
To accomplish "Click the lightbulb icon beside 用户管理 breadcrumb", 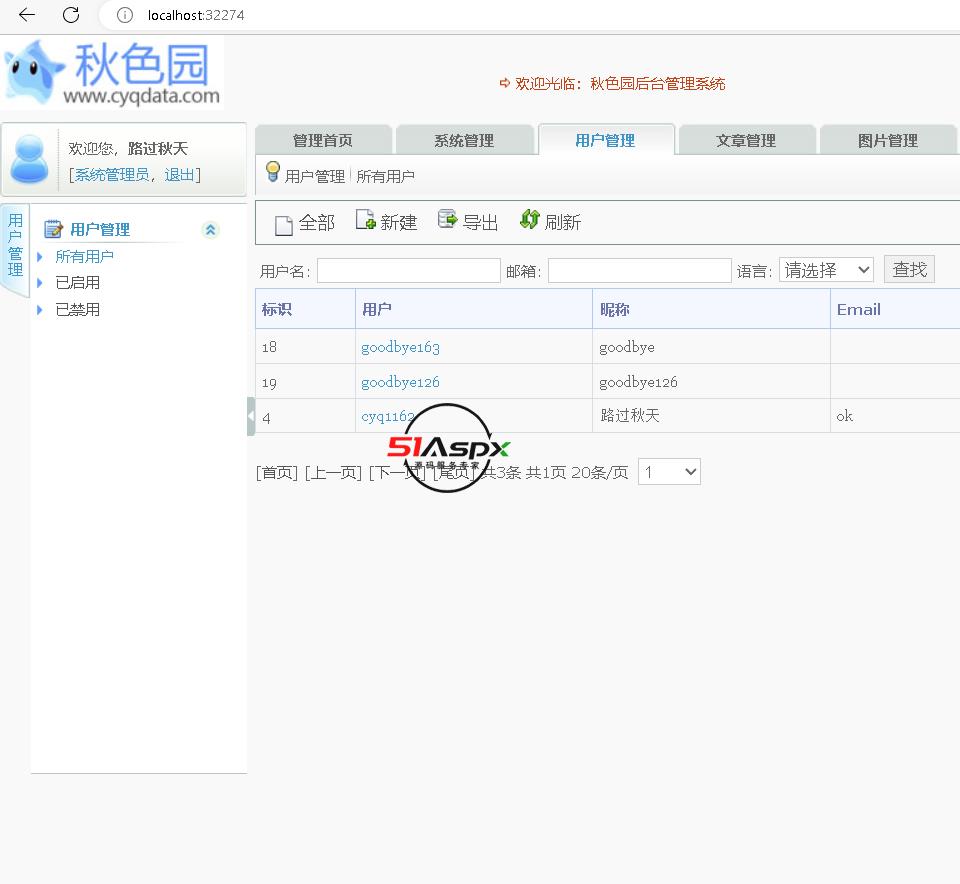I will click(273, 172).
